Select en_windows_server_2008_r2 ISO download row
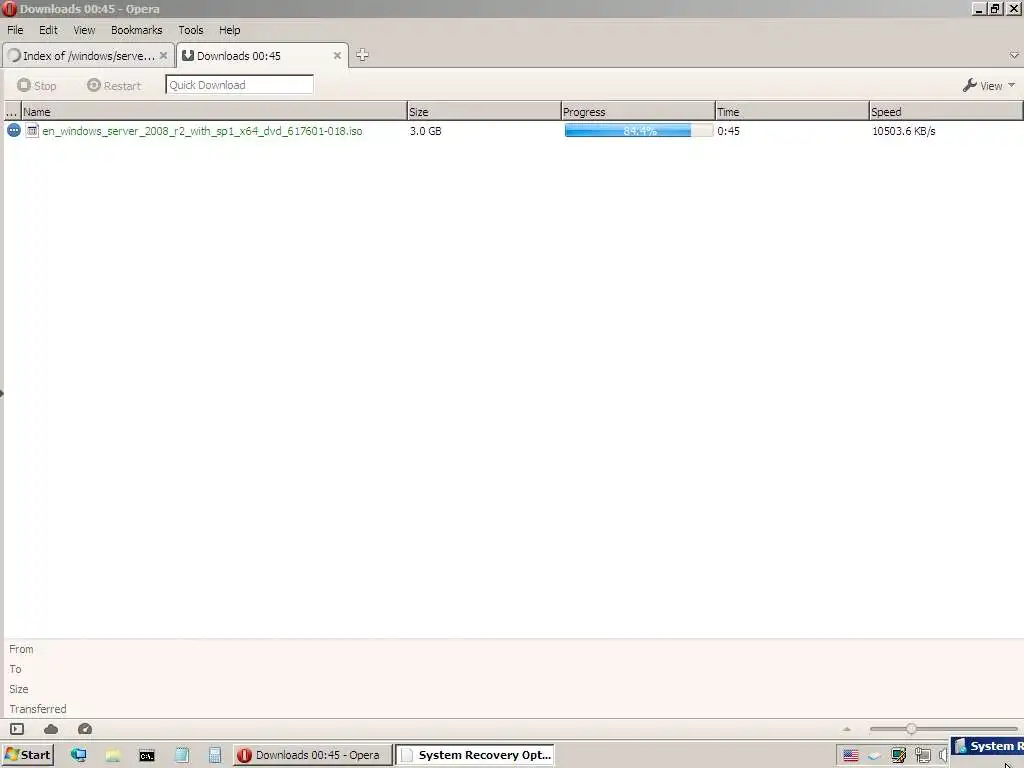This screenshot has height=768, width=1024. (513, 131)
